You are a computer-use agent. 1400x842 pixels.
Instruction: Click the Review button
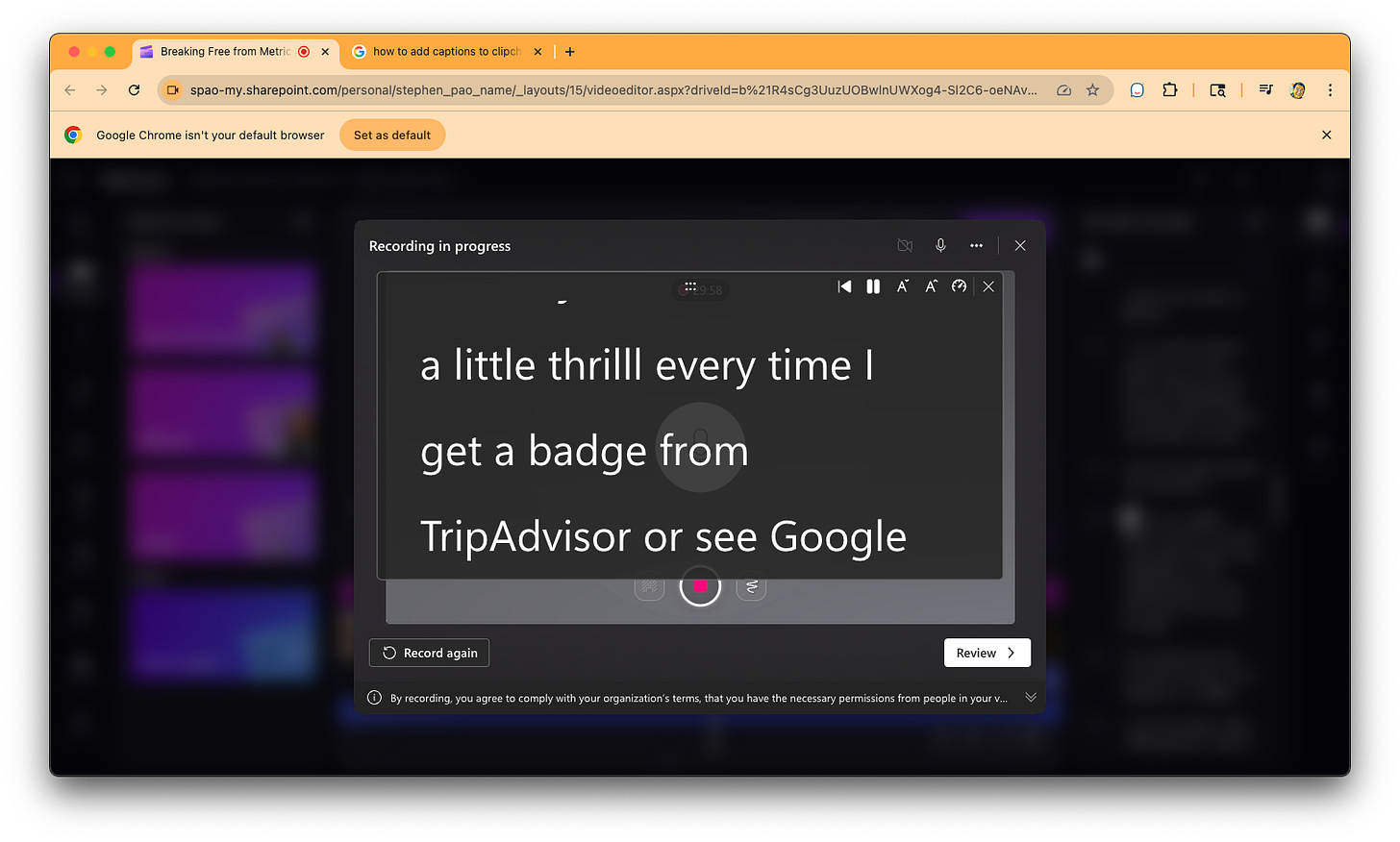tap(987, 653)
